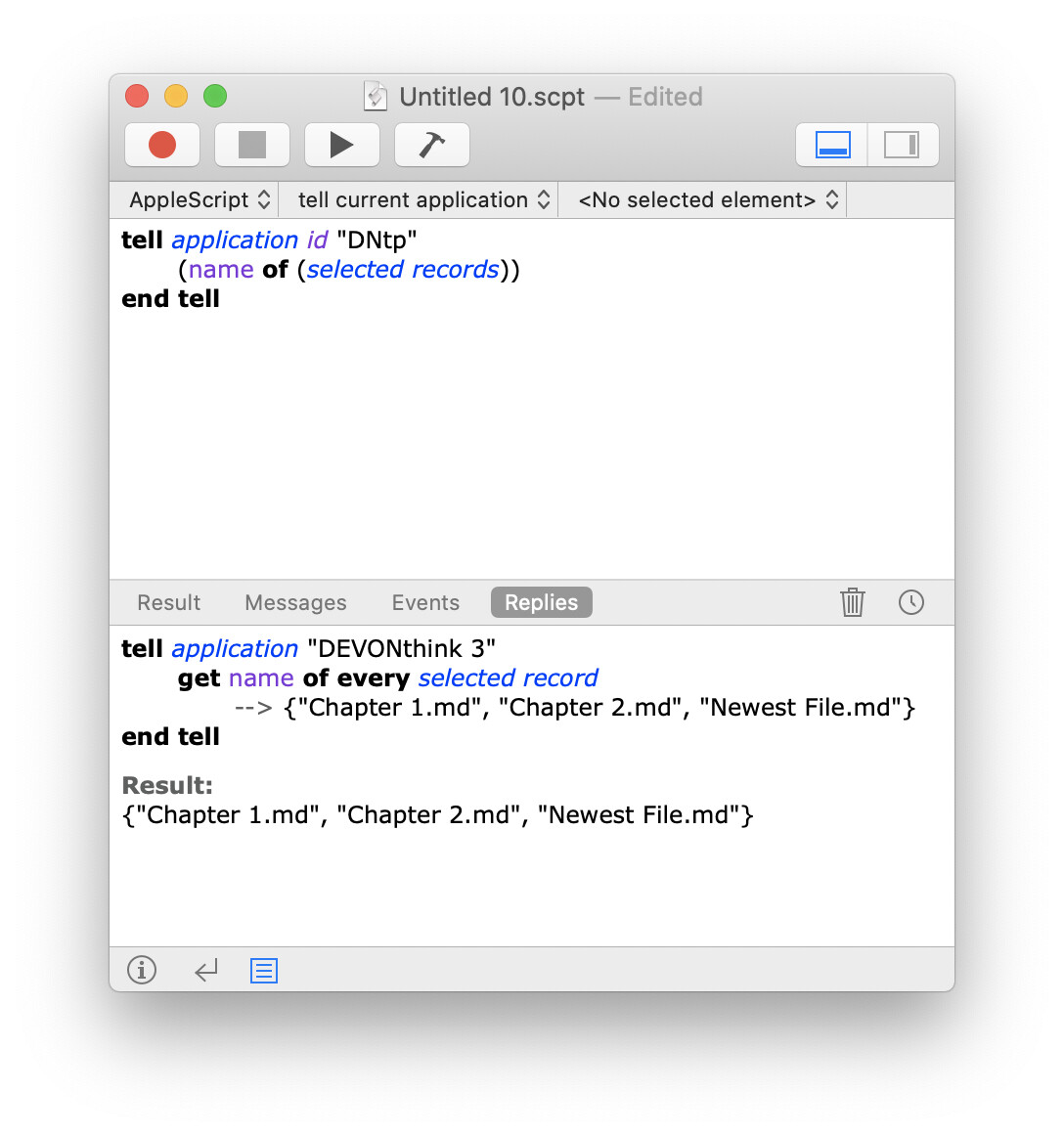This screenshot has height=1136, width=1064.
Task: Show the description via the info icon
Action: coord(142,970)
